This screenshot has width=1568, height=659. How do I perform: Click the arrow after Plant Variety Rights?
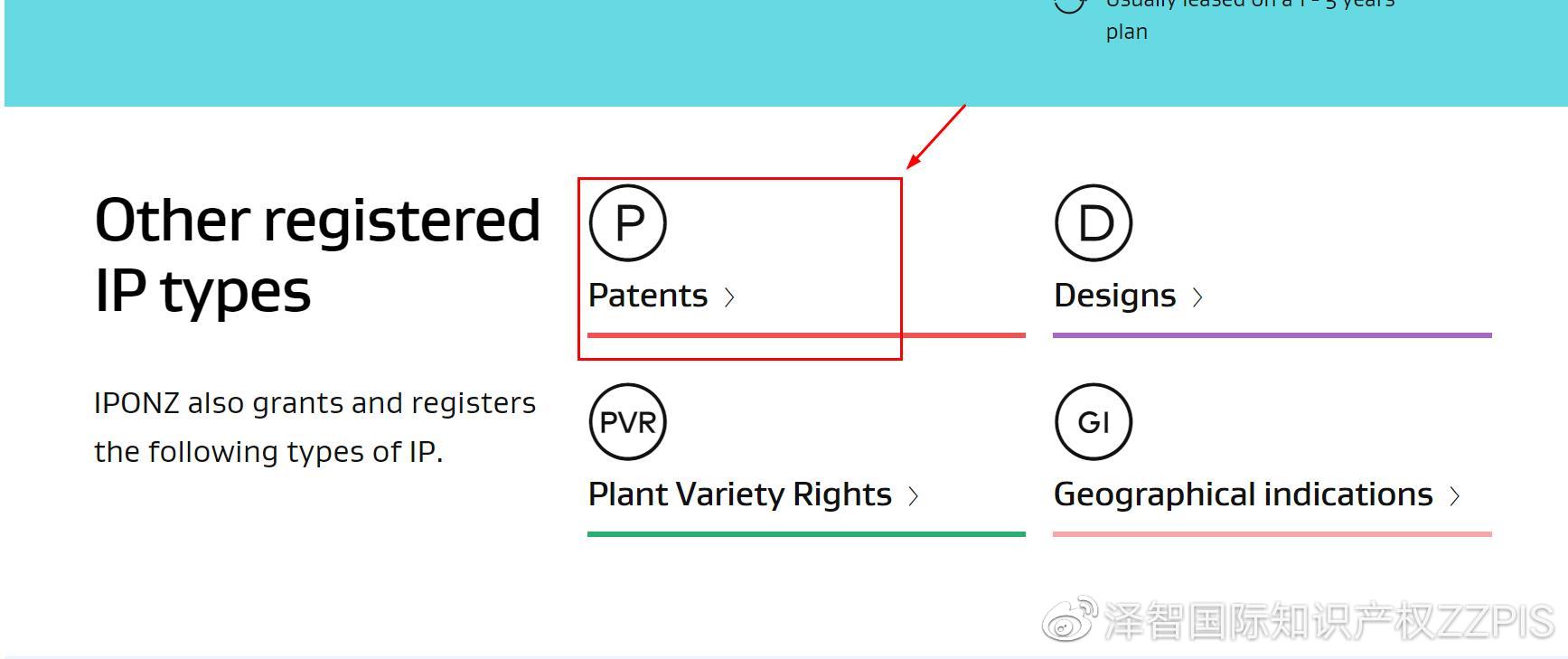tap(914, 496)
